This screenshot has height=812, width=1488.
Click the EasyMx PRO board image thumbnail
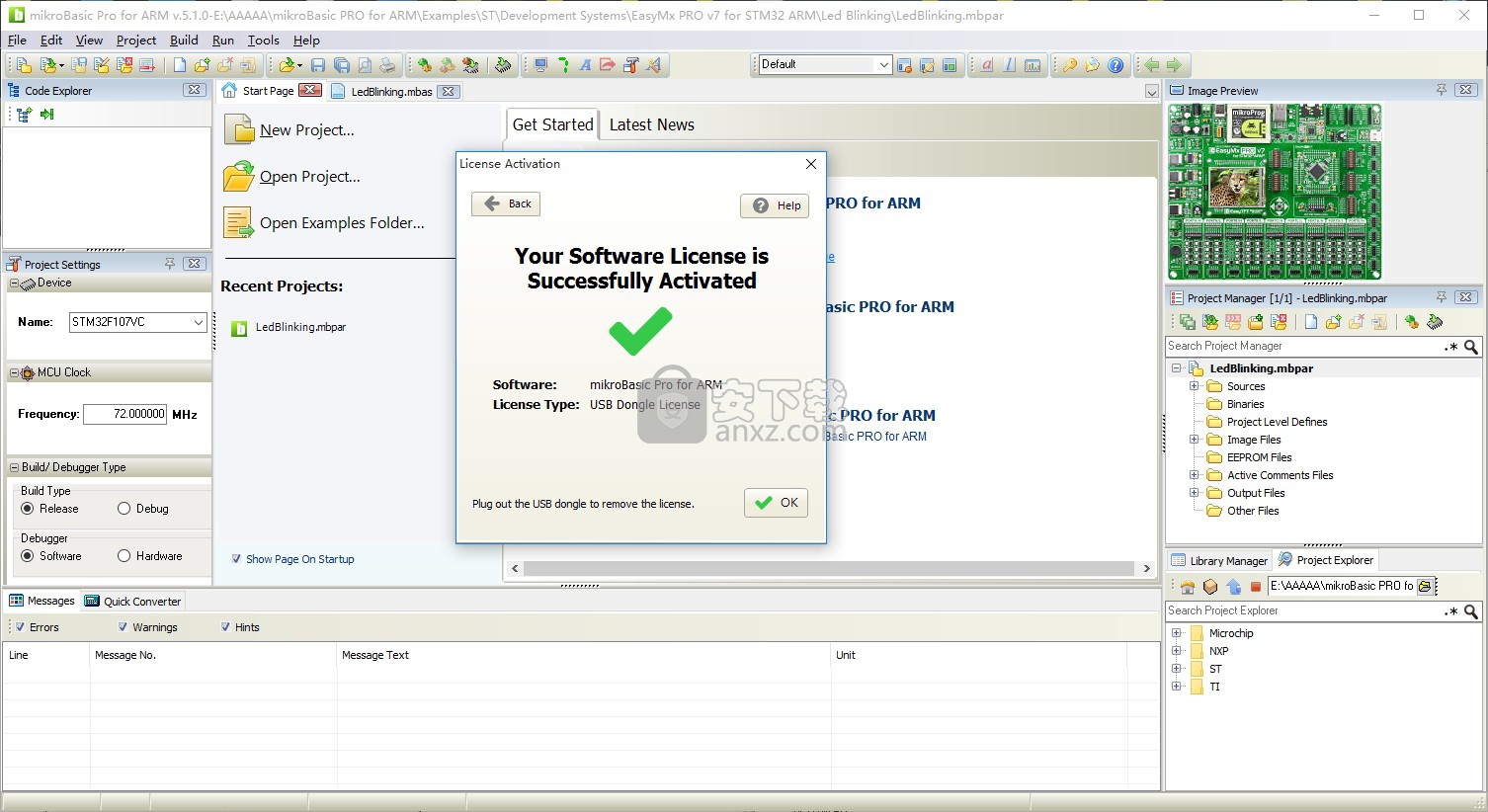click(x=1275, y=193)
